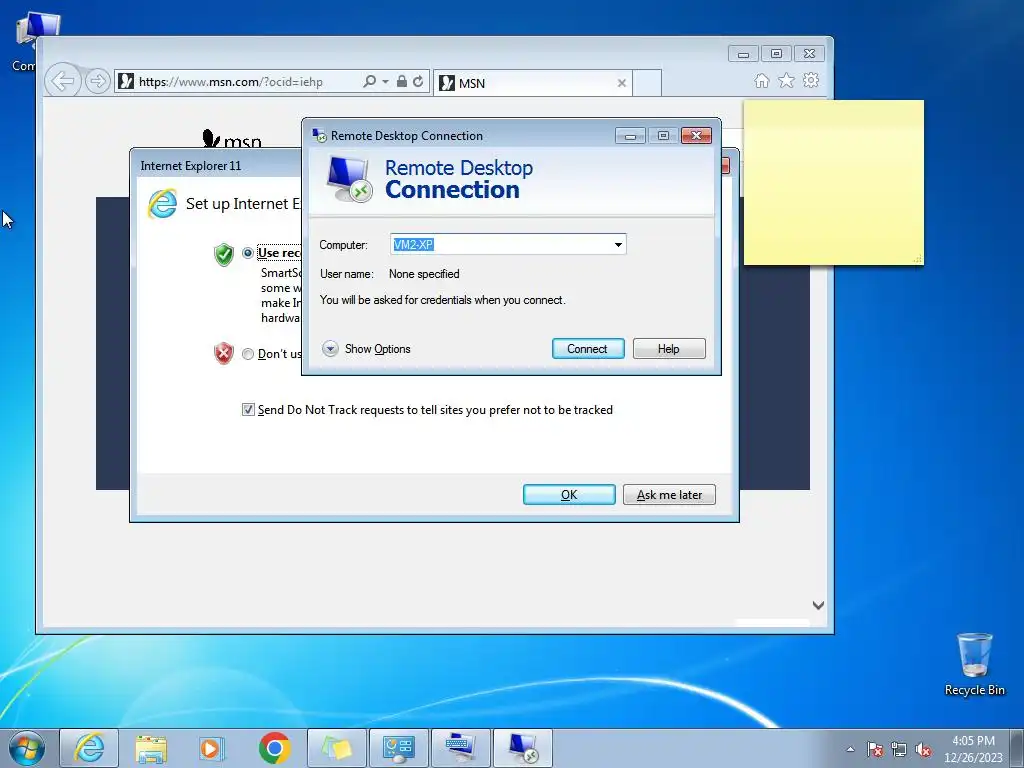Click the Internet Explorer forward arrow
Image resolution: width=1024 pixels, height=768 pixels.
pos(97,82)
